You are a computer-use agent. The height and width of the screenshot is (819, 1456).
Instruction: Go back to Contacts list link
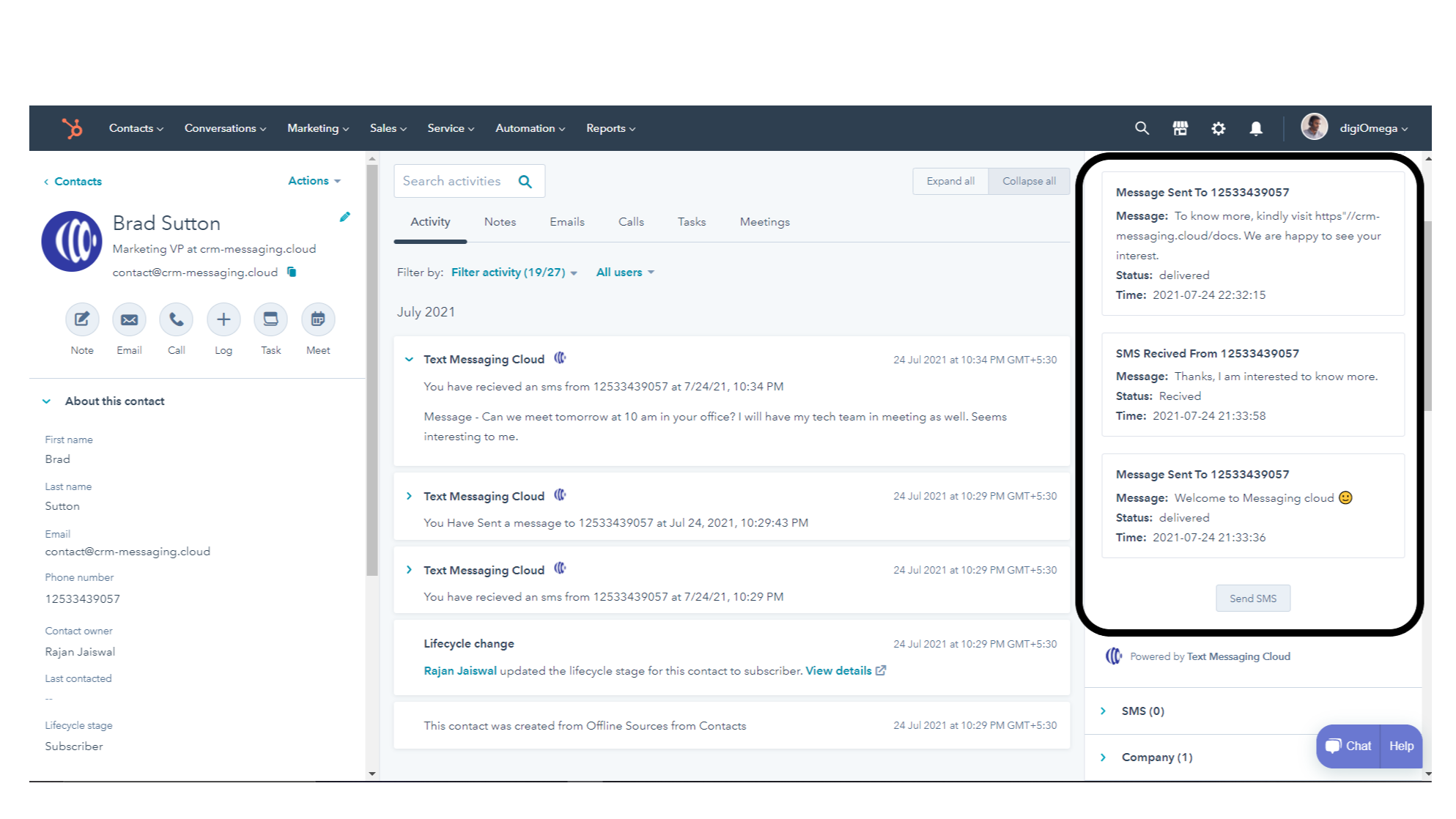pyautogui.click(x=73, y=182)
